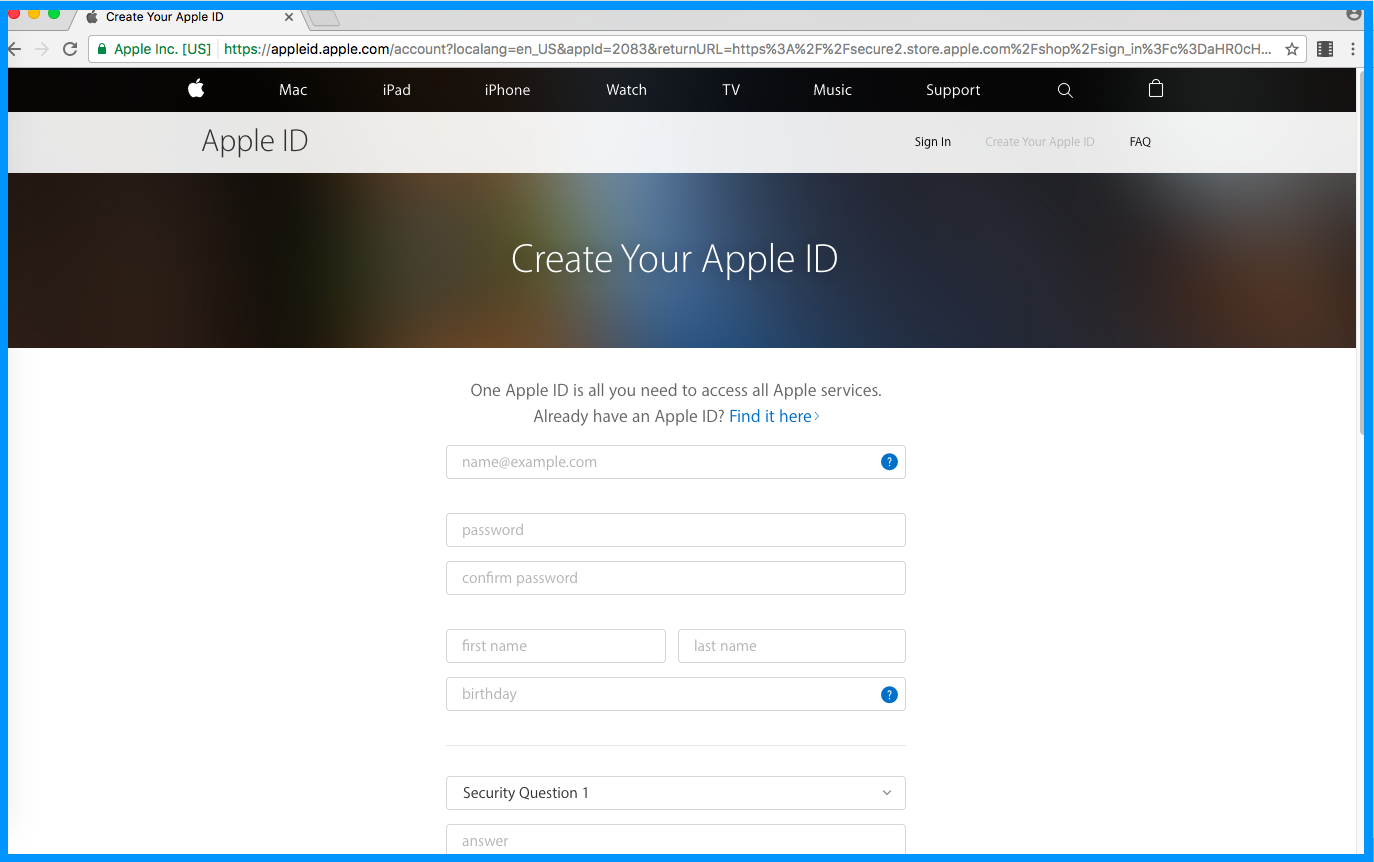
Task: Focus the last name field
Action: point(792,646)
